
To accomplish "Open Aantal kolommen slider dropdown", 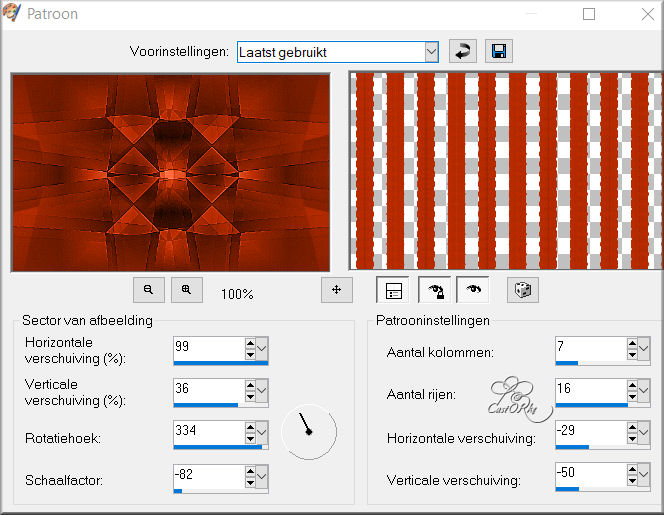I will click(x=644, y=349).
